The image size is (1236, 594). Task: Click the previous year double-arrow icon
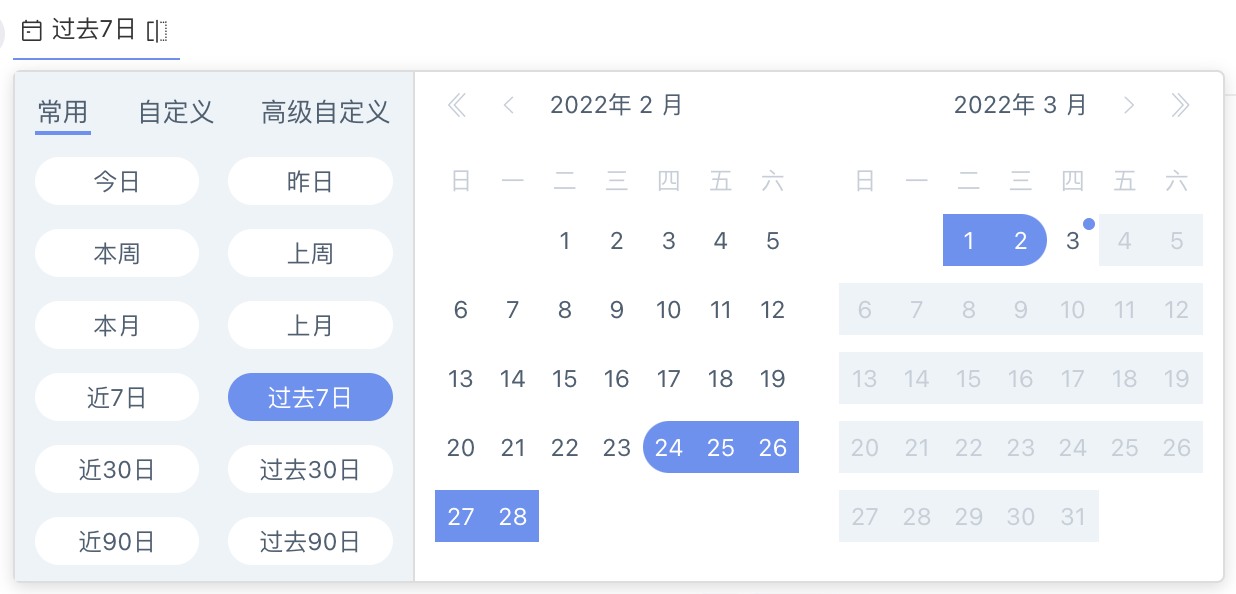pyautogui.click(x=457, y=105)
